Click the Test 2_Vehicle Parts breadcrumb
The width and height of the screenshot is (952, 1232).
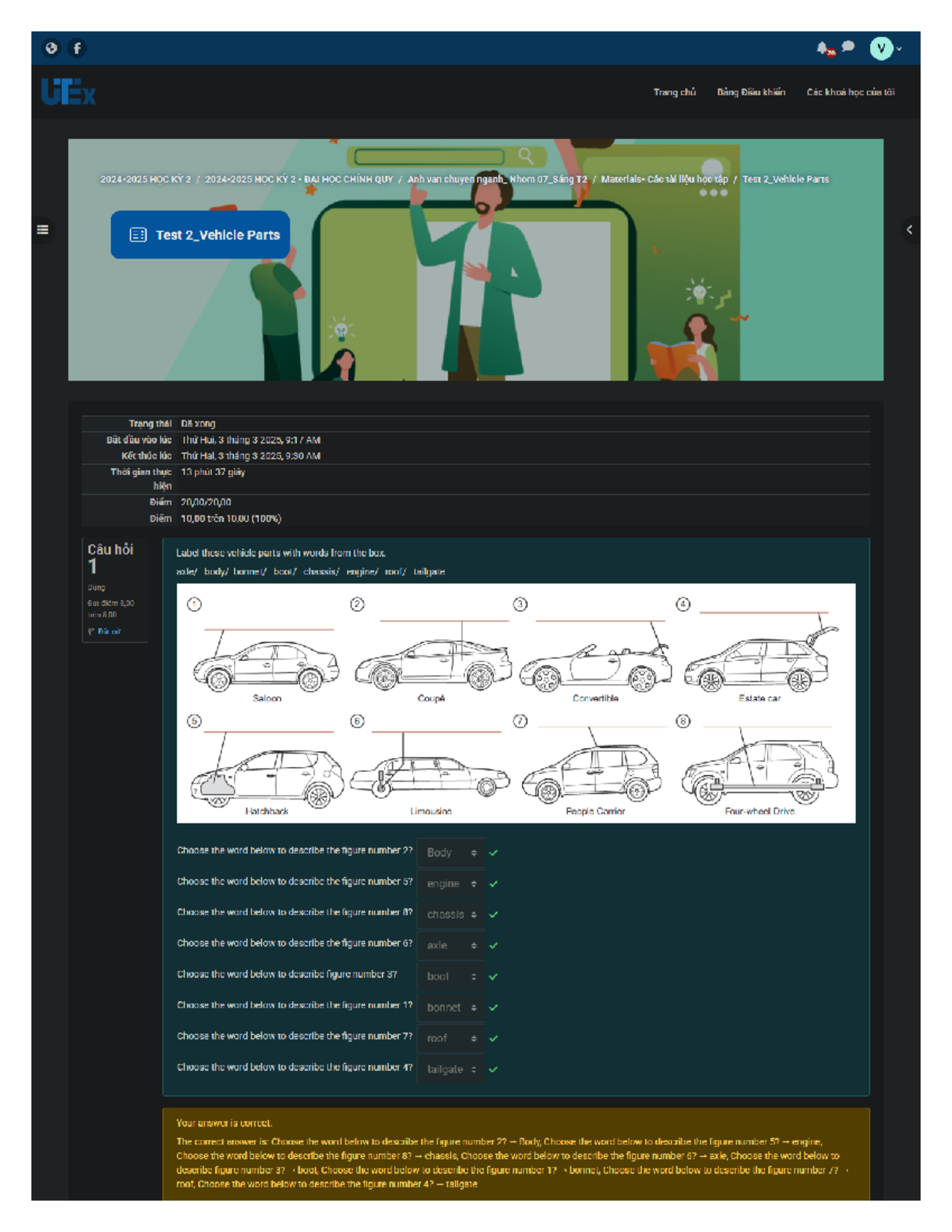click(x=785, y=179)
